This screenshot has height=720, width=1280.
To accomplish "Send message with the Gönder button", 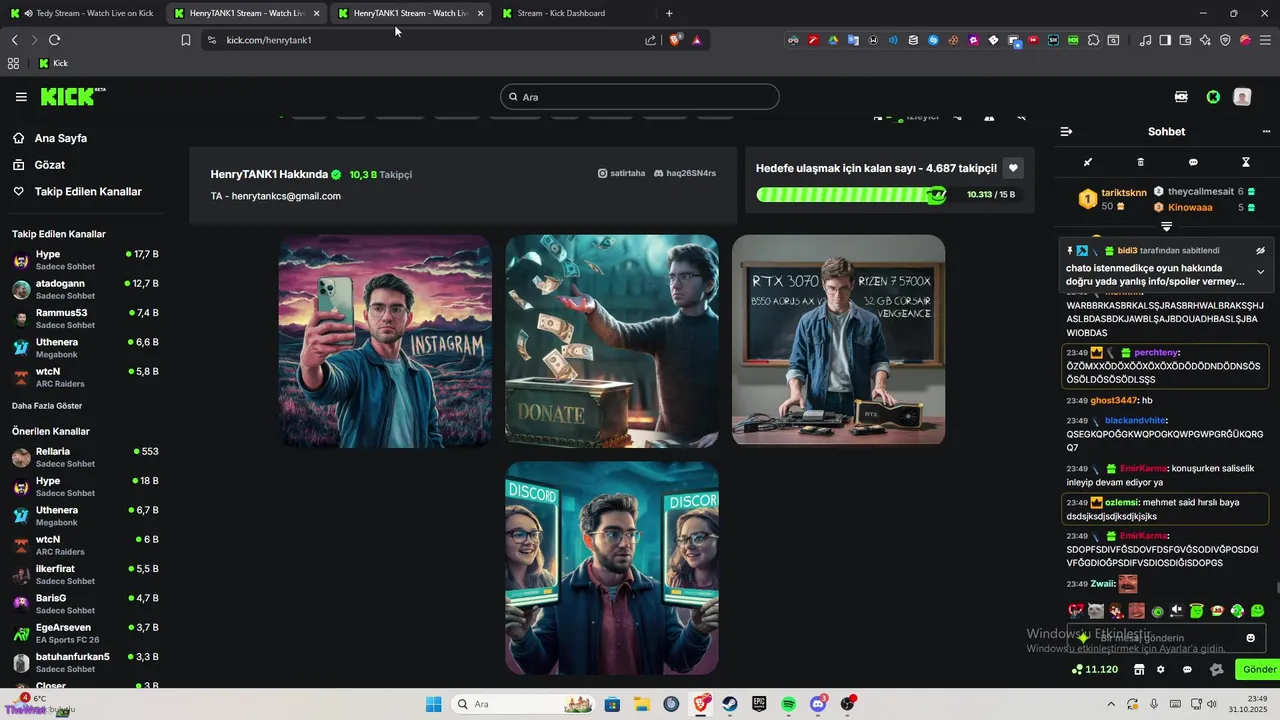I will [1259, 669].
